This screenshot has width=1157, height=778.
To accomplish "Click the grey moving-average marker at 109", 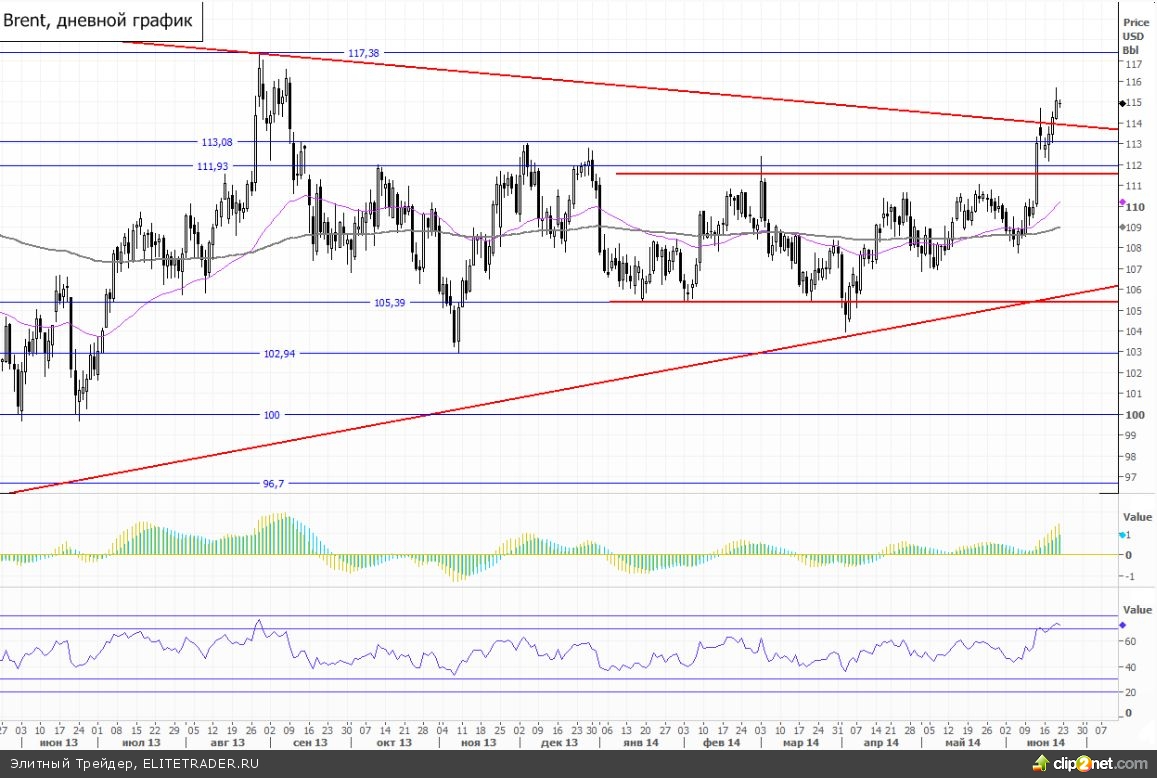I will pos(1122,227).
